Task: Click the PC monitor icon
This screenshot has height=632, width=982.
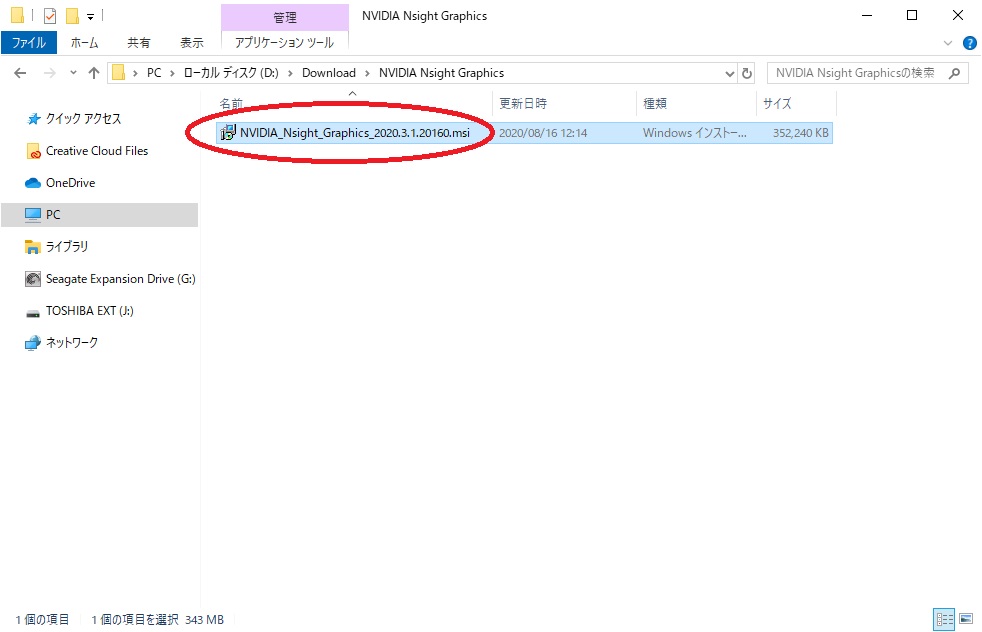Action: [33, 215]
